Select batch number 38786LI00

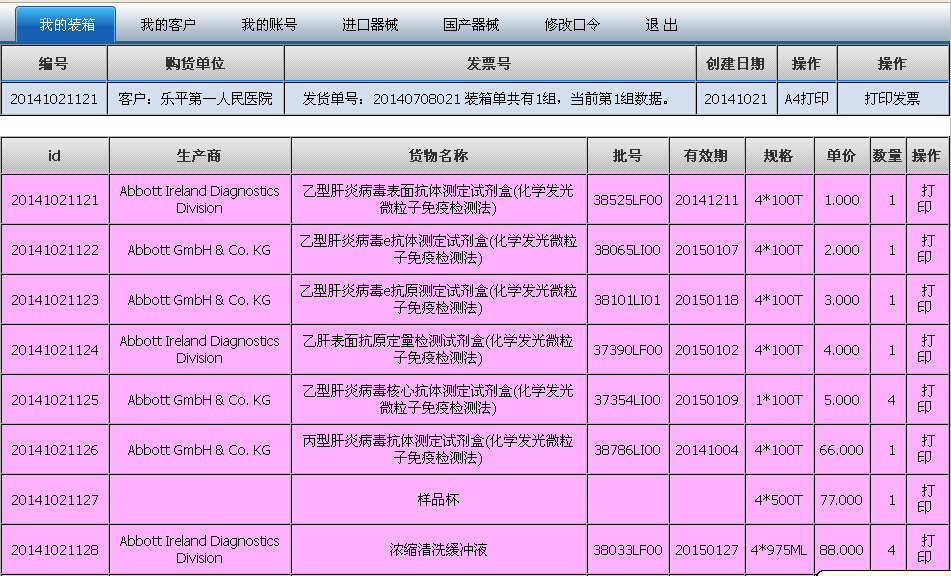coord(628,449)
